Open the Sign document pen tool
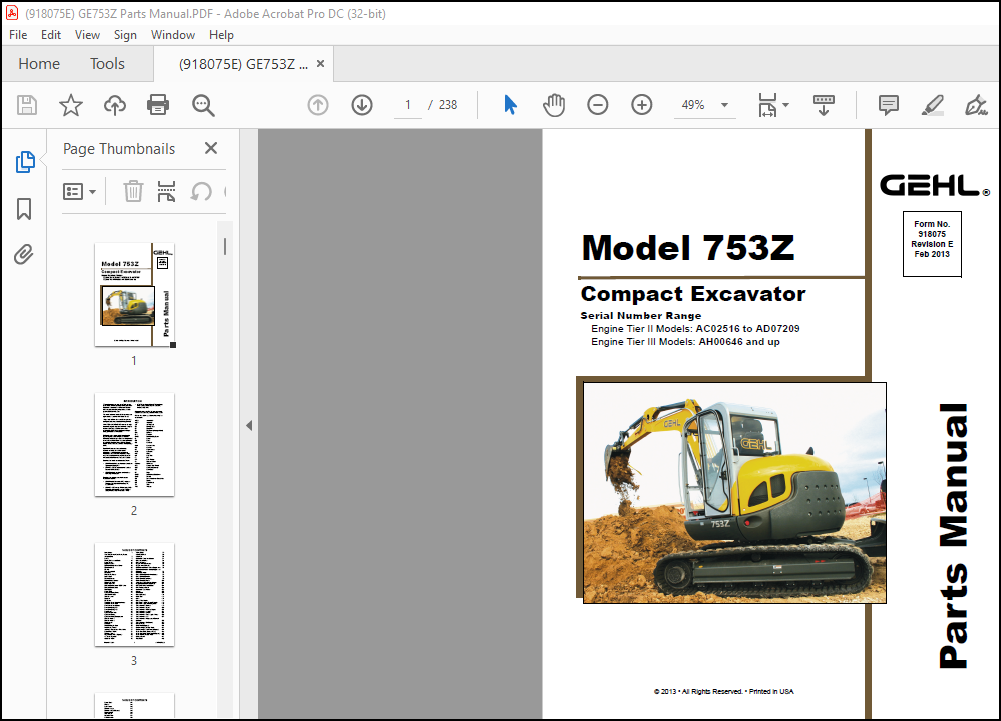 pos(976,105)
